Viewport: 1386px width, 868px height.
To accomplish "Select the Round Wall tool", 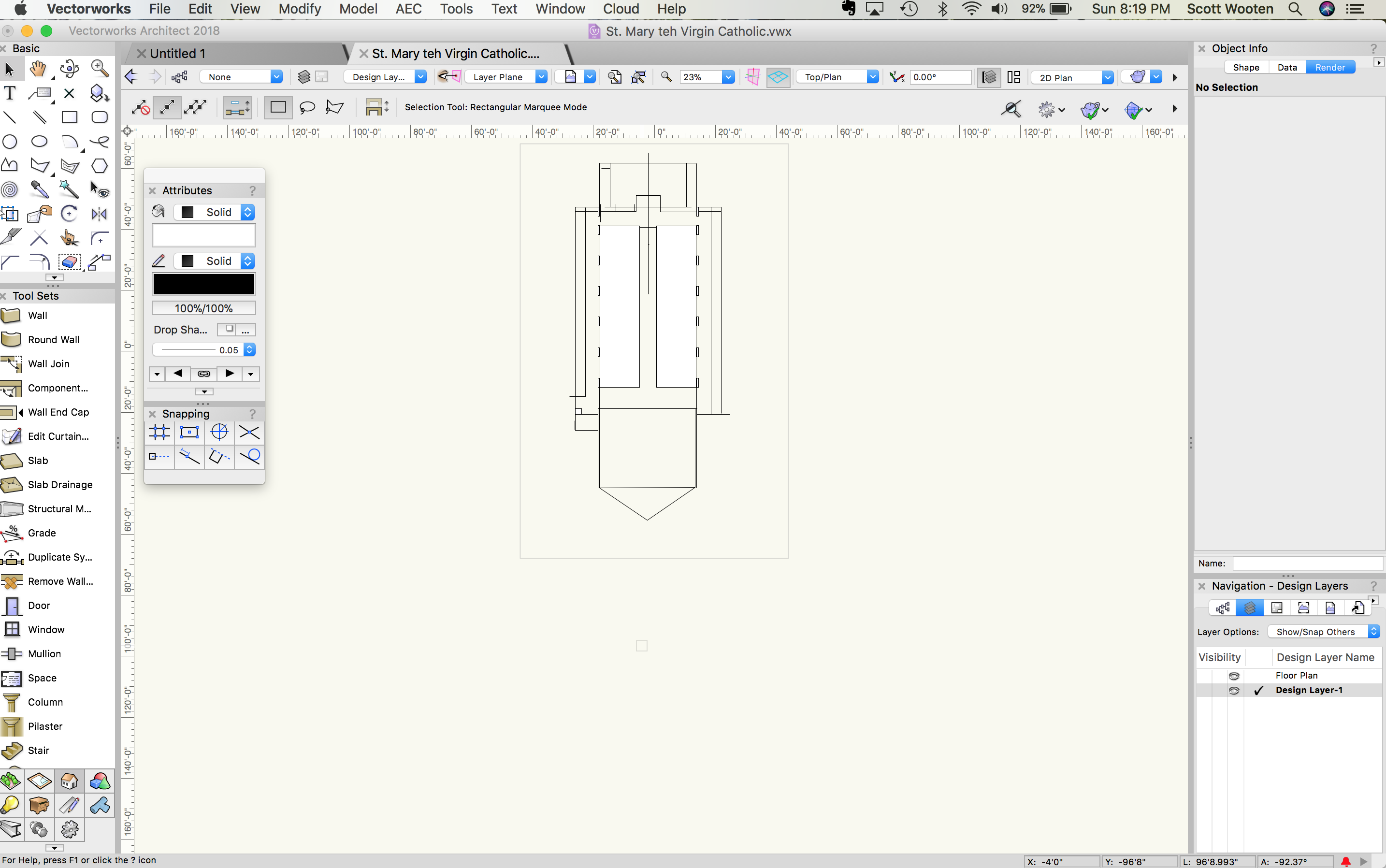I will coord(53,339).
